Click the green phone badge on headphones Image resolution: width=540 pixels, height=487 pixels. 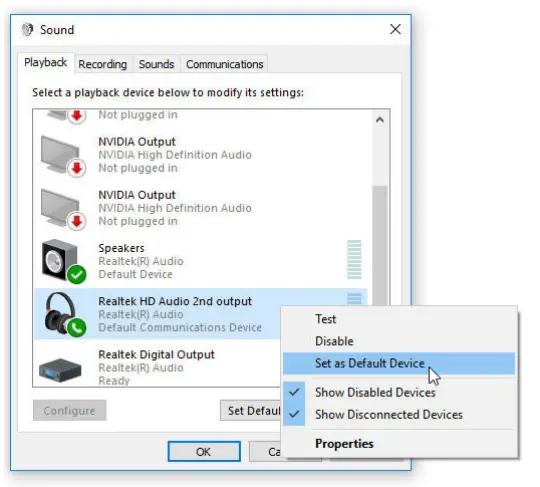click(x=76, y=327)
